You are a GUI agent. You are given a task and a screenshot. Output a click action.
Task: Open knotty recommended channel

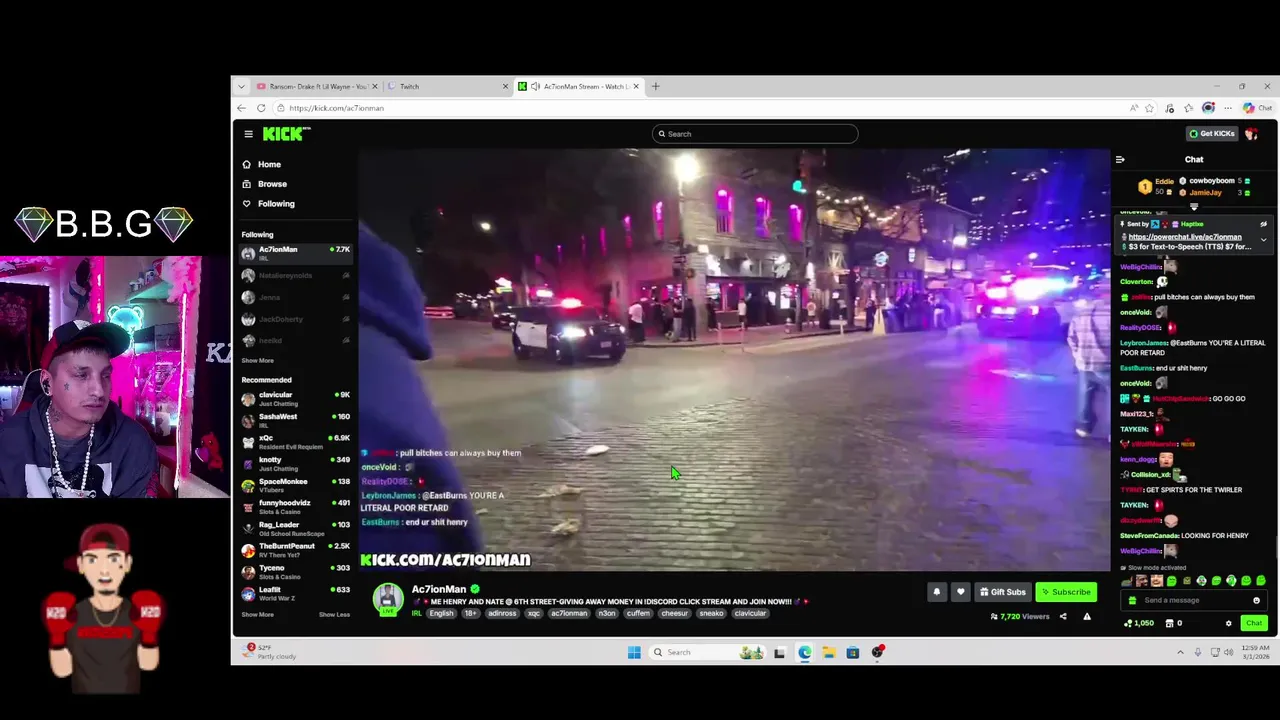coord(295,464)
